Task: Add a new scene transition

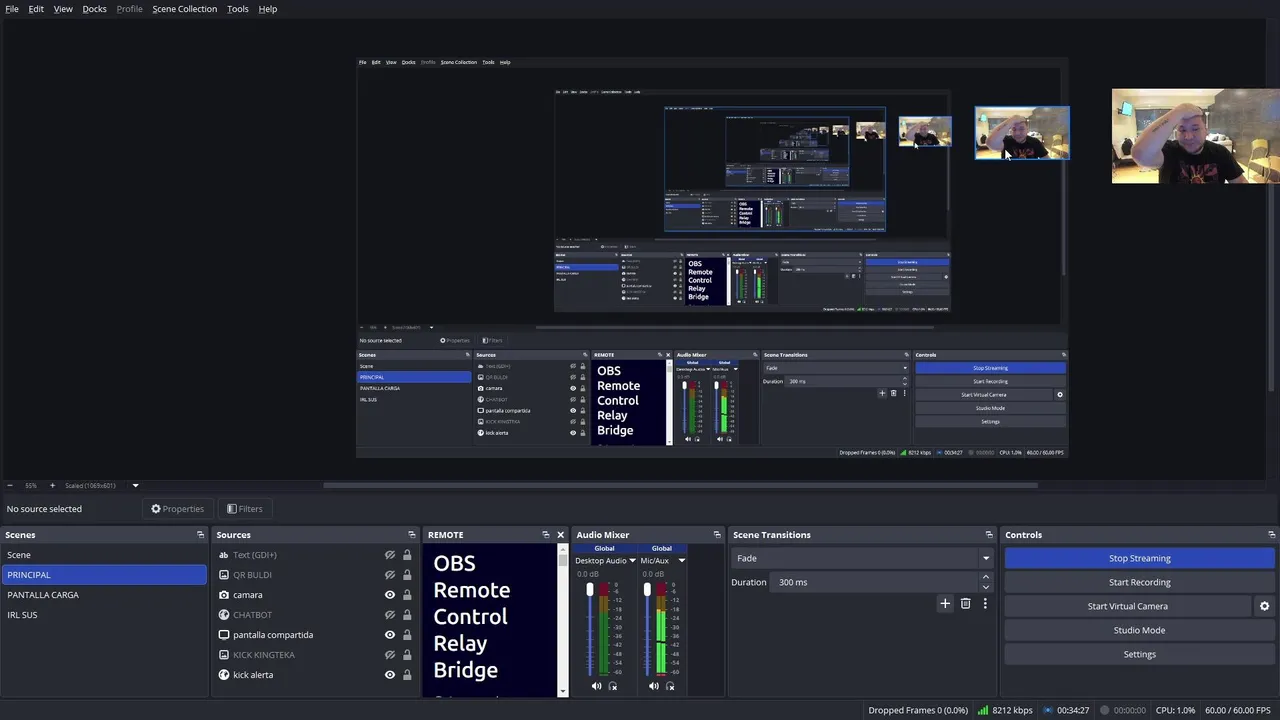Action: click(x=945, y=604)
